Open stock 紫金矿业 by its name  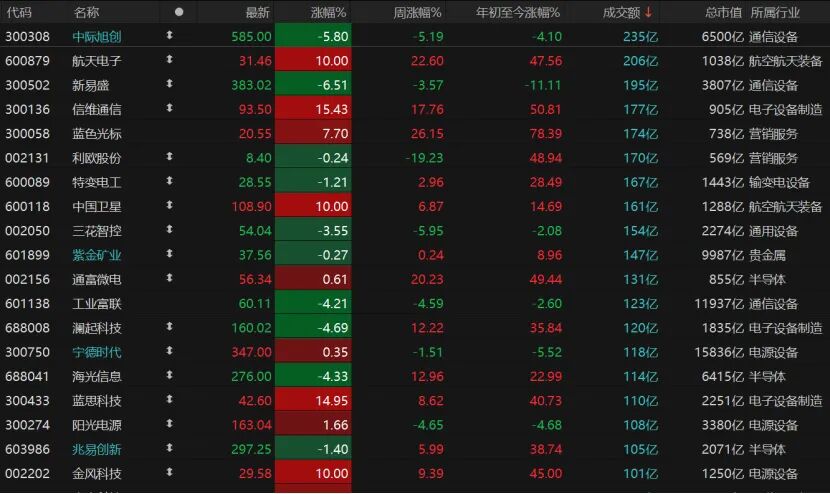97,255
